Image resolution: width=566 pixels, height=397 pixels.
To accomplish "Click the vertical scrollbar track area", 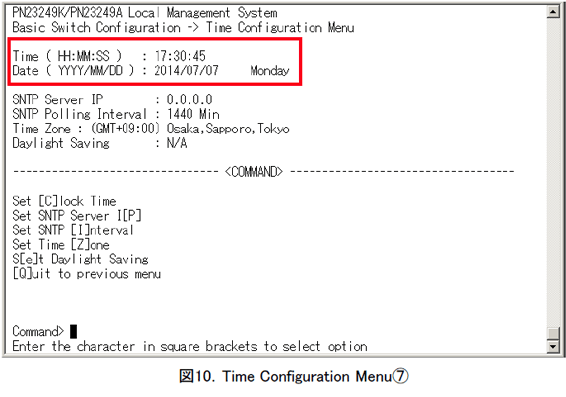I will tap(553, 173).
